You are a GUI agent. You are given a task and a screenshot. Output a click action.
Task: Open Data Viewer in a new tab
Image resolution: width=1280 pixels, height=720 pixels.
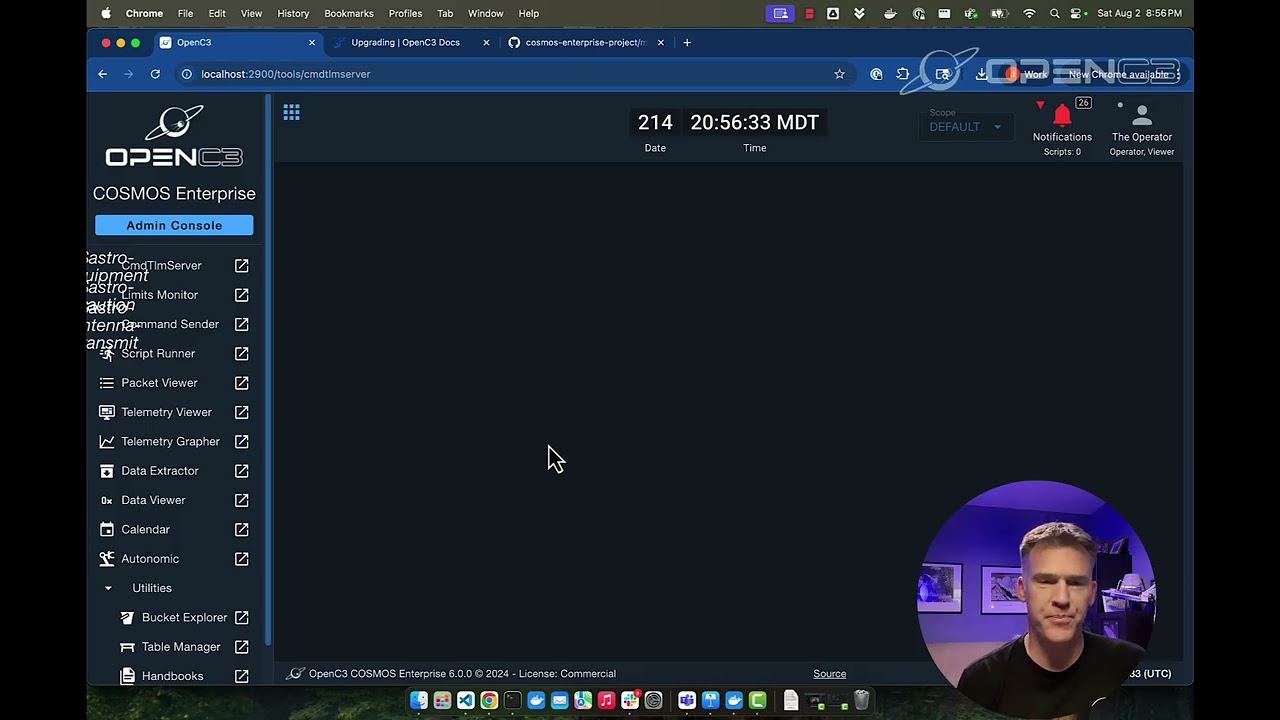point(242,500)
